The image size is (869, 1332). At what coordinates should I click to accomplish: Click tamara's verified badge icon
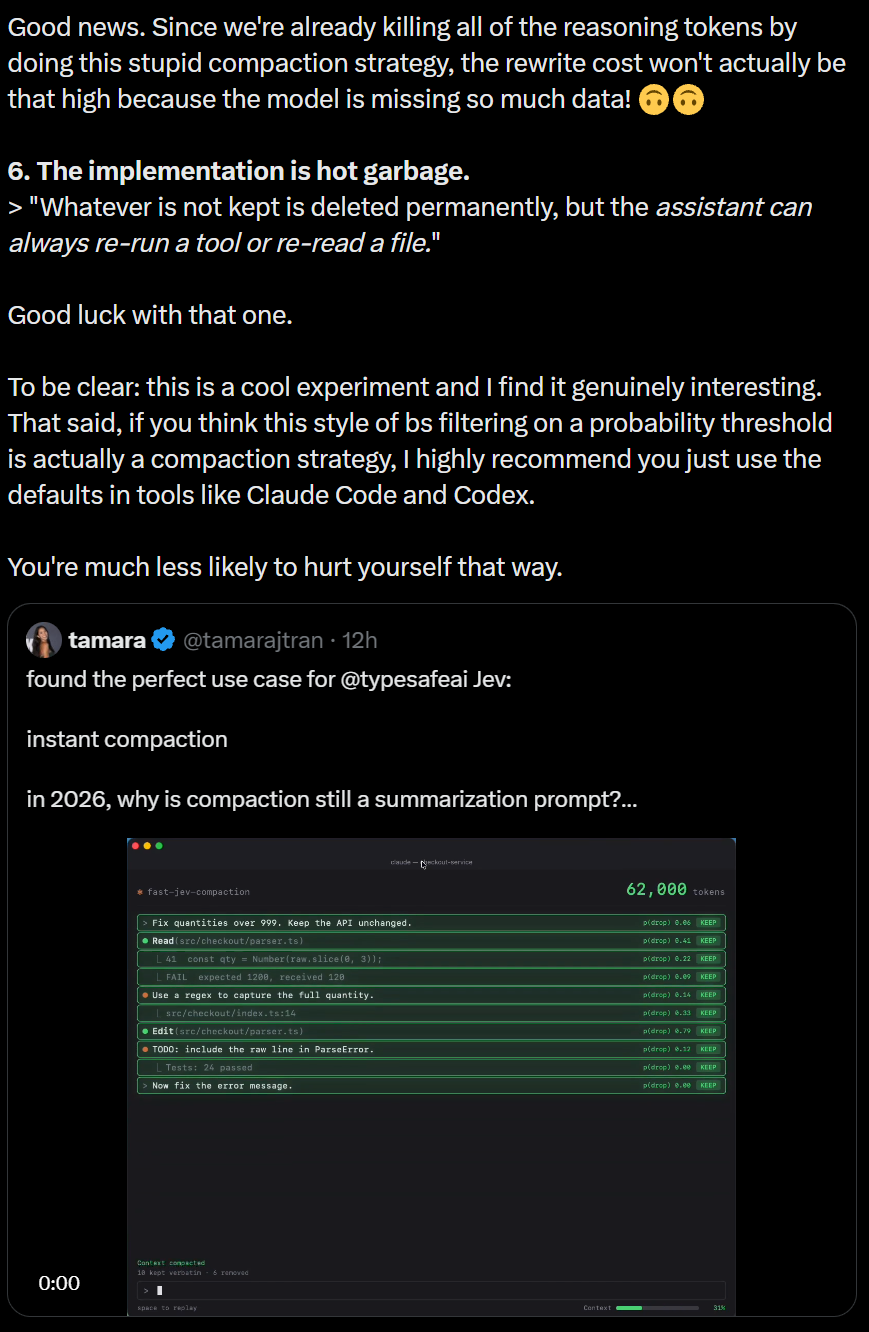pos(164,640)
